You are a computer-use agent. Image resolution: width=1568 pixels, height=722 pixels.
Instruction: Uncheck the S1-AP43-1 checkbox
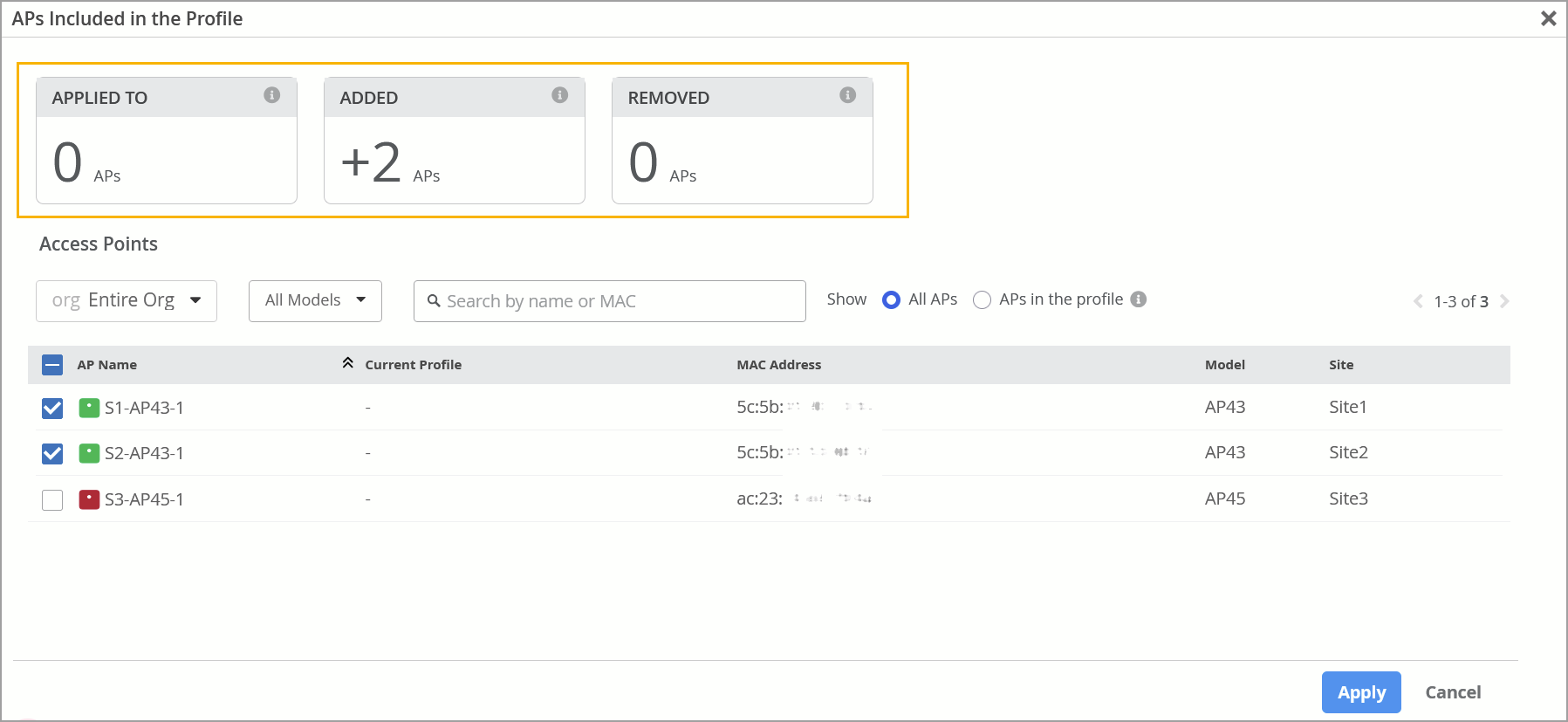coord(52,408)
